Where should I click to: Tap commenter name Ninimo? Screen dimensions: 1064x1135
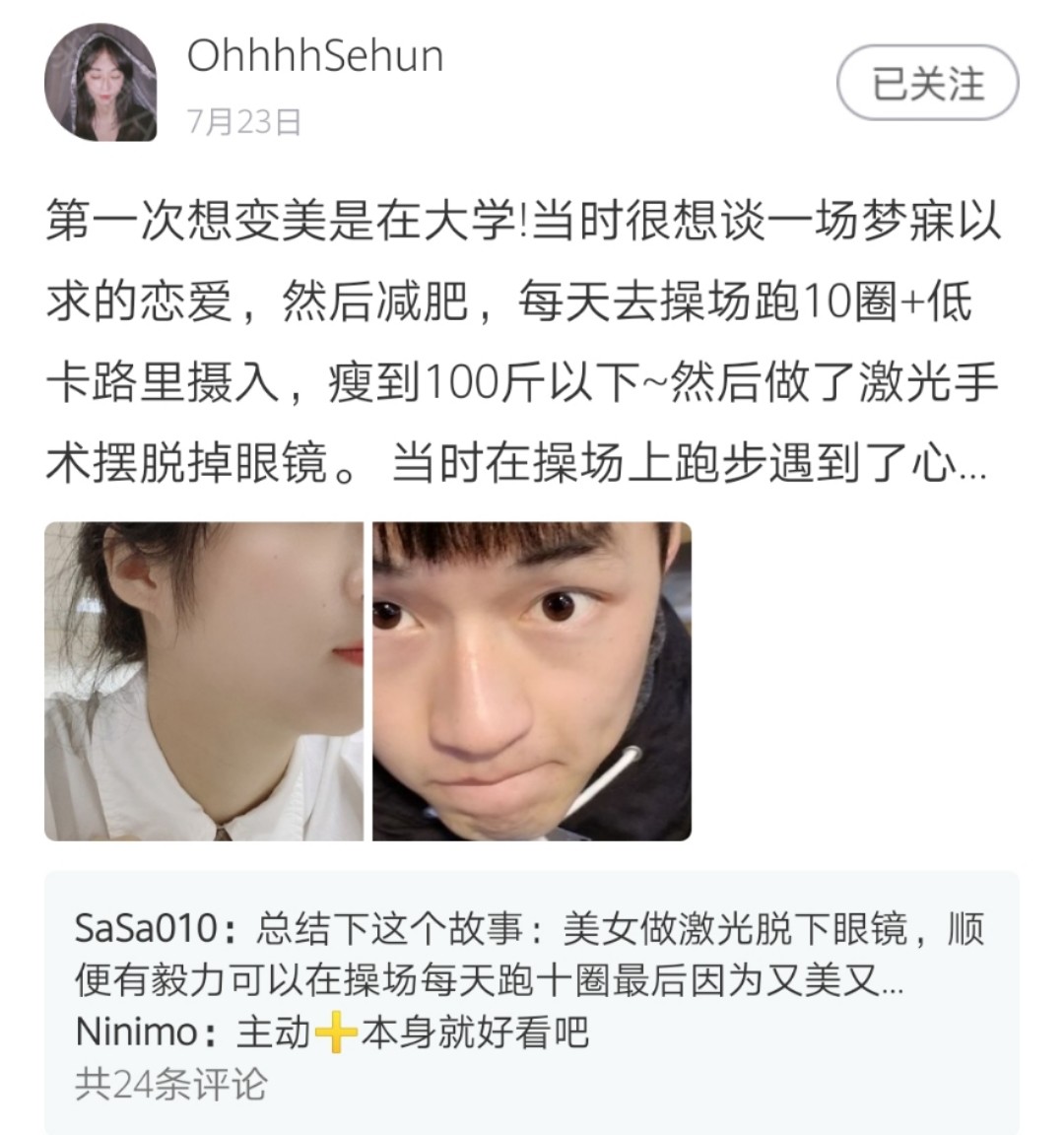click(x=136, y=1032)
